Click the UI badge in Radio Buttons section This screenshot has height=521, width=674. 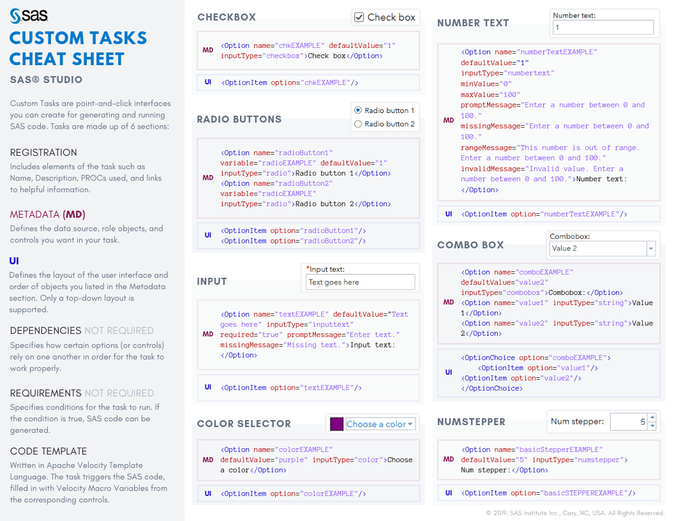(208, 235)
